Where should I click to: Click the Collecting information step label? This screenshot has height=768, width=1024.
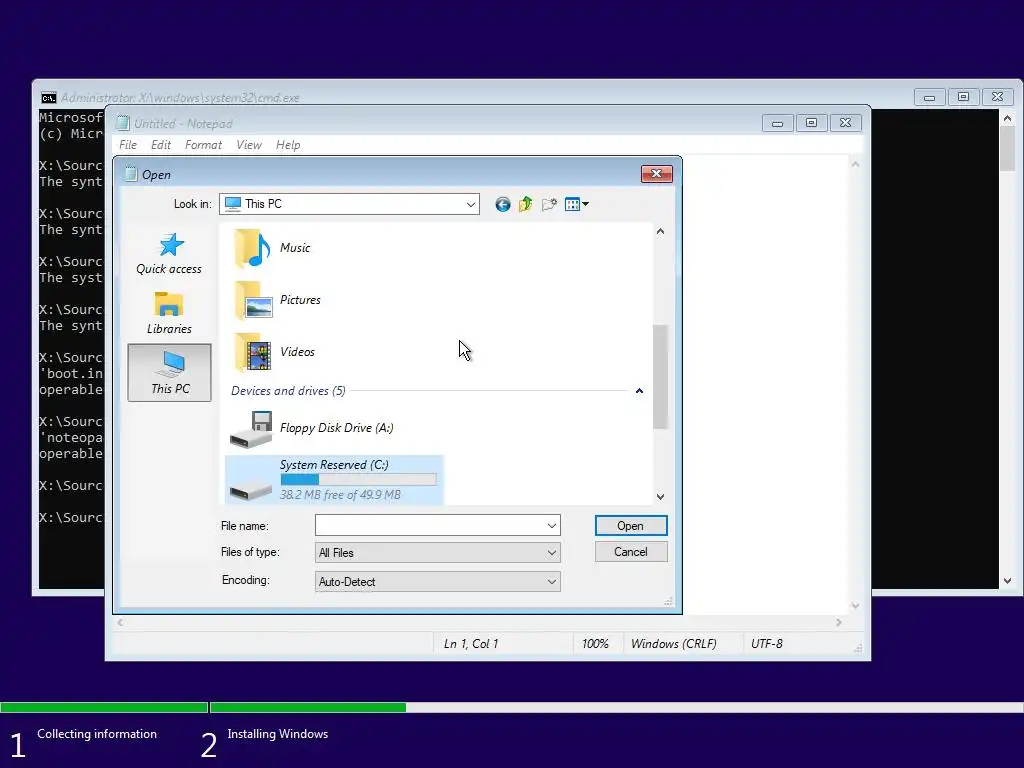point(97,734)
